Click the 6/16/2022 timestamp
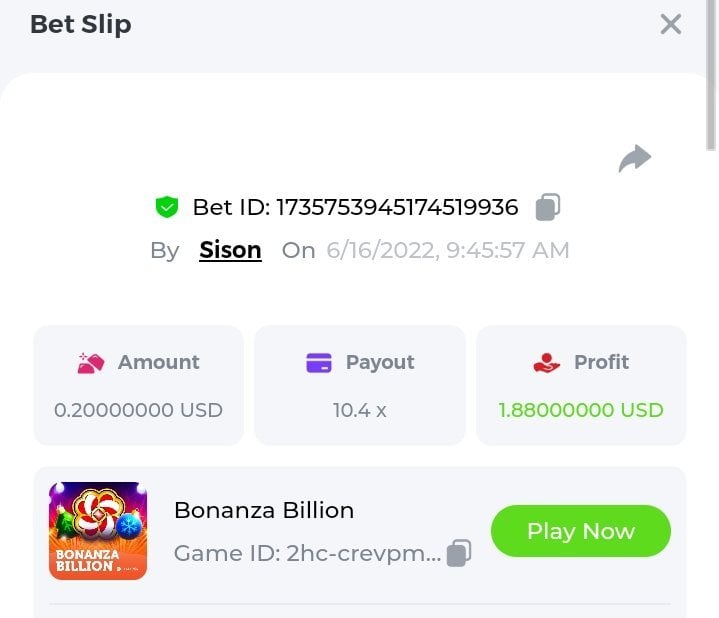The width and height of the screenshot is (719, 618). [447, 250]
